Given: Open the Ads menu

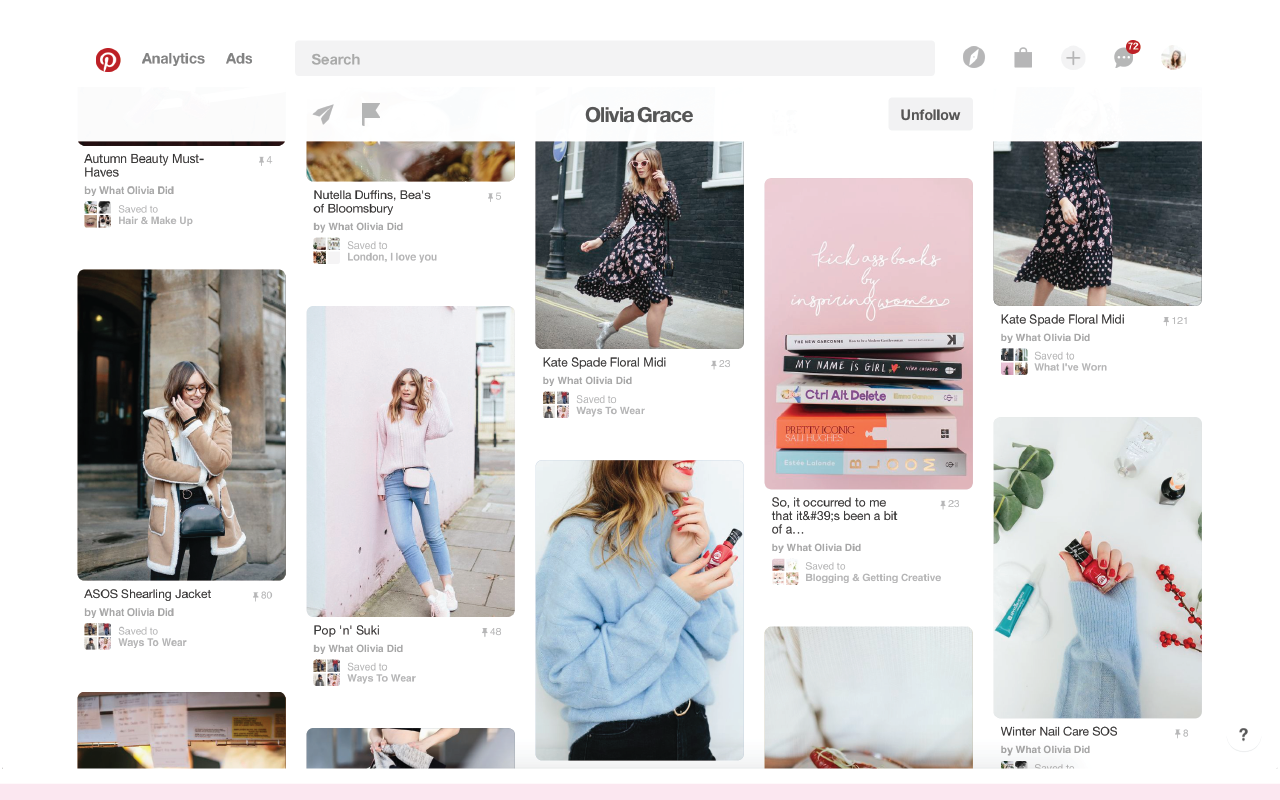Looking at the screenshot, I should (x=239, y=58).
